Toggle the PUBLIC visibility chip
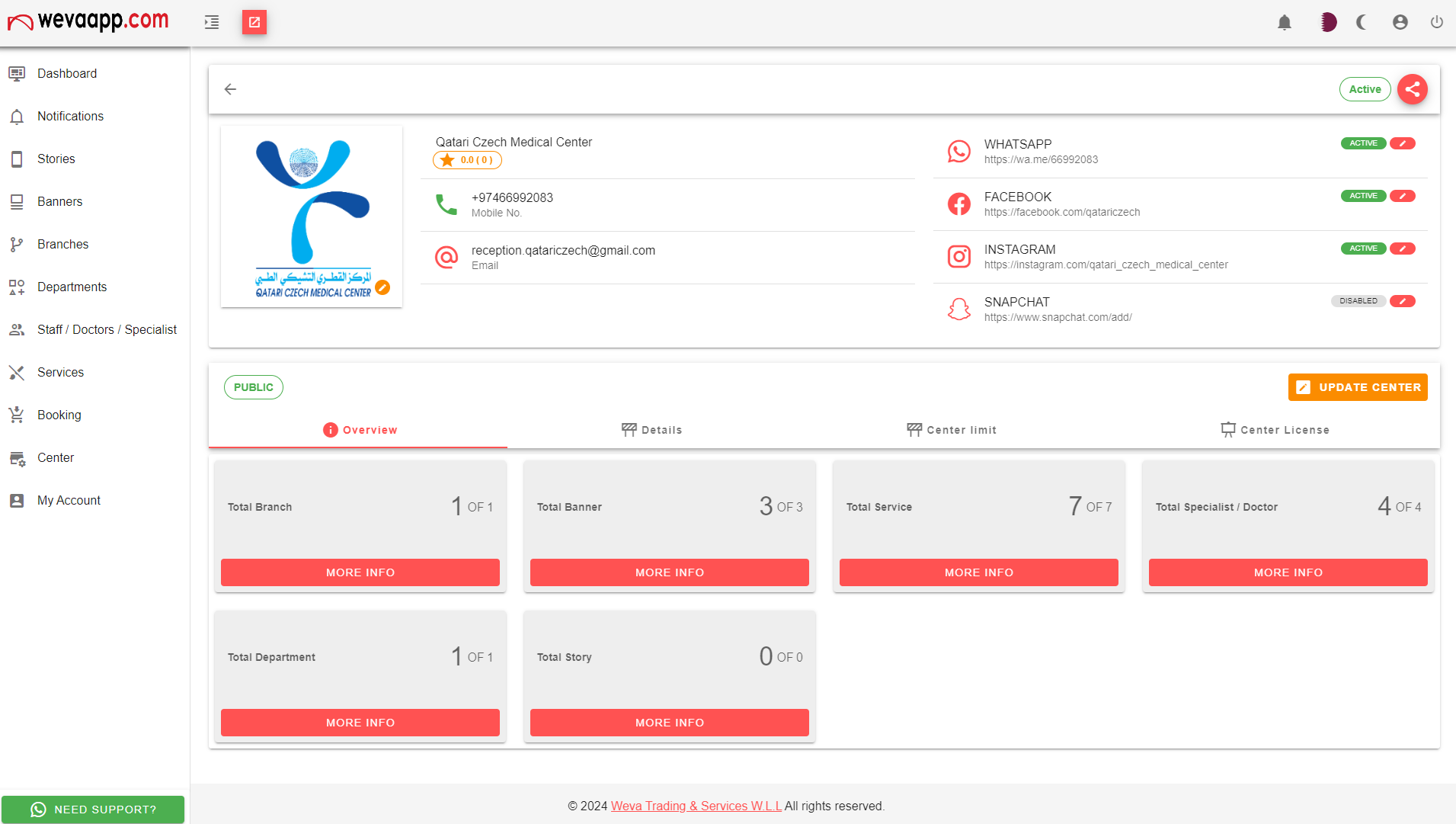The height and width of the screenshot is (824, 1456). (x=254, y=387)
